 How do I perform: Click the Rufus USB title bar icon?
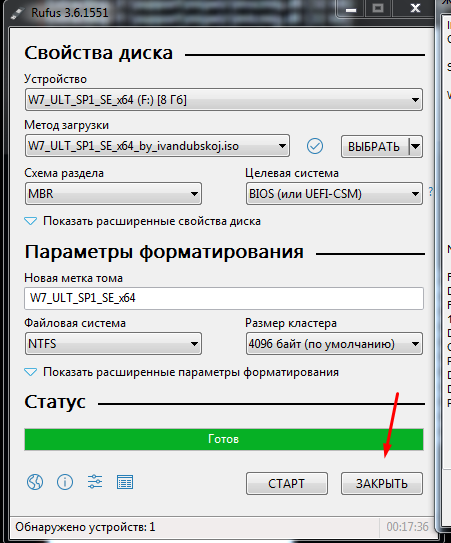[x=17, y=13]
